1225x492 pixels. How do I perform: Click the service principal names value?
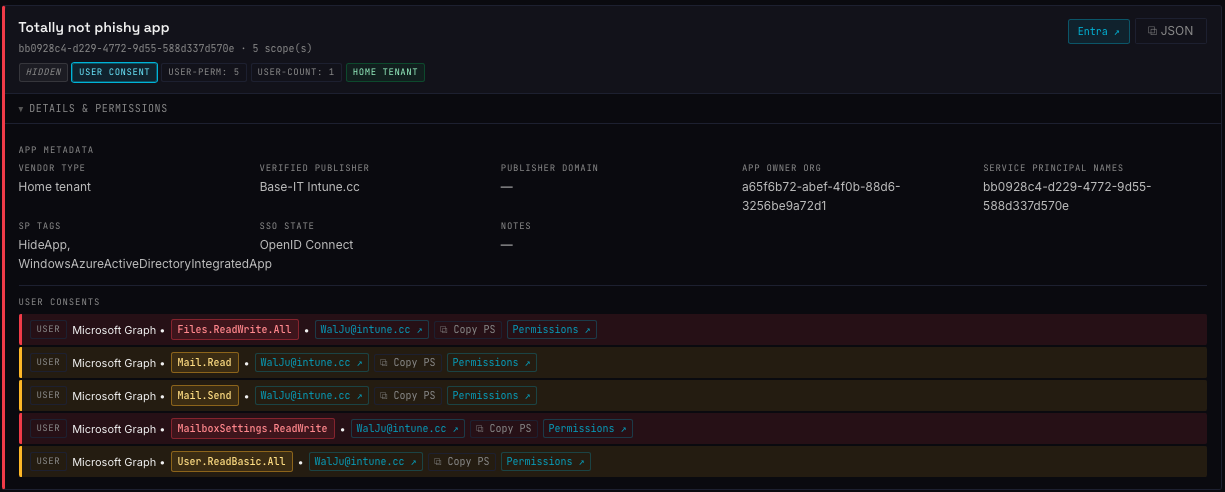(1067, 196)
